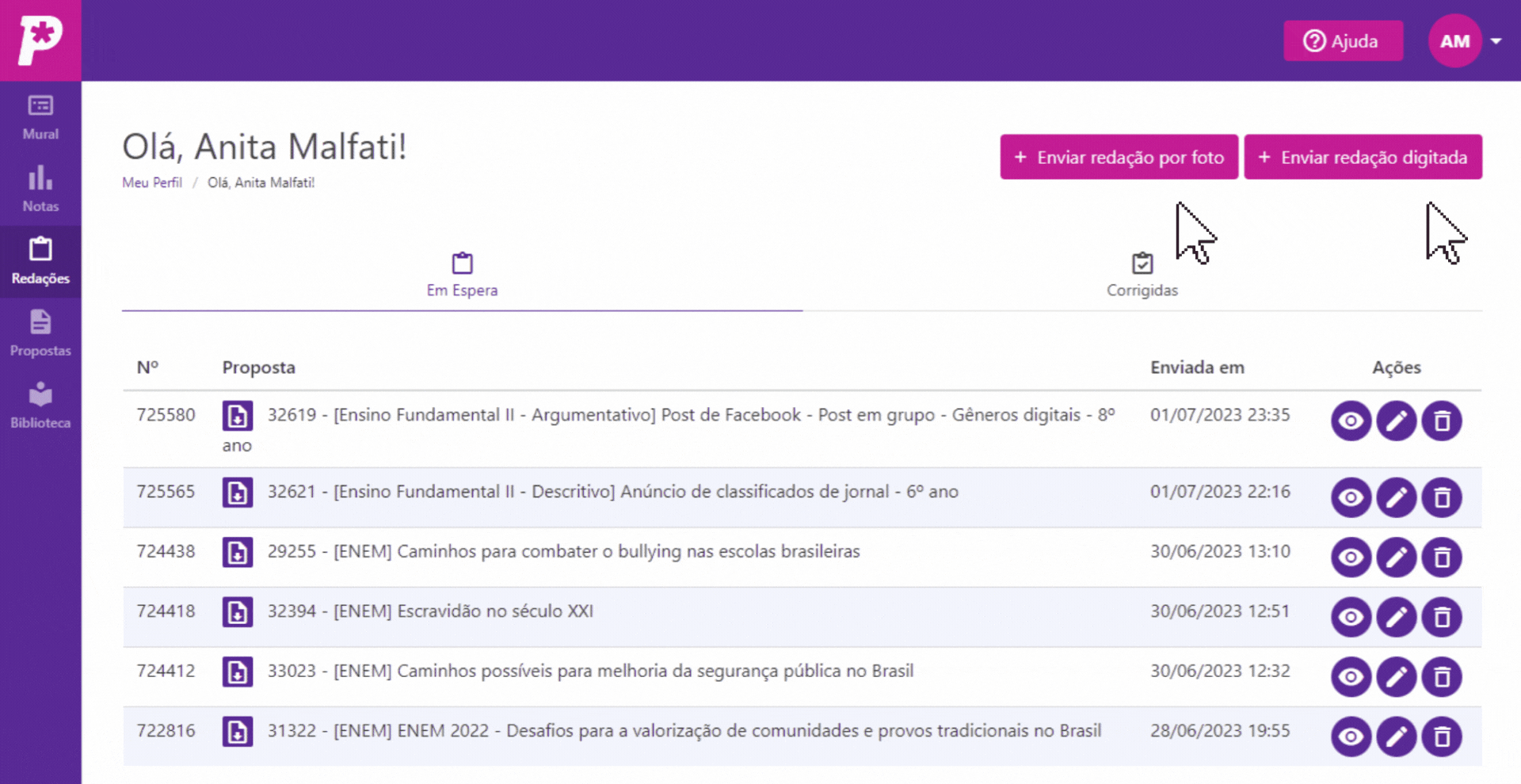
Task: Open the Propostas sidebar section
Action: point(40,333)
